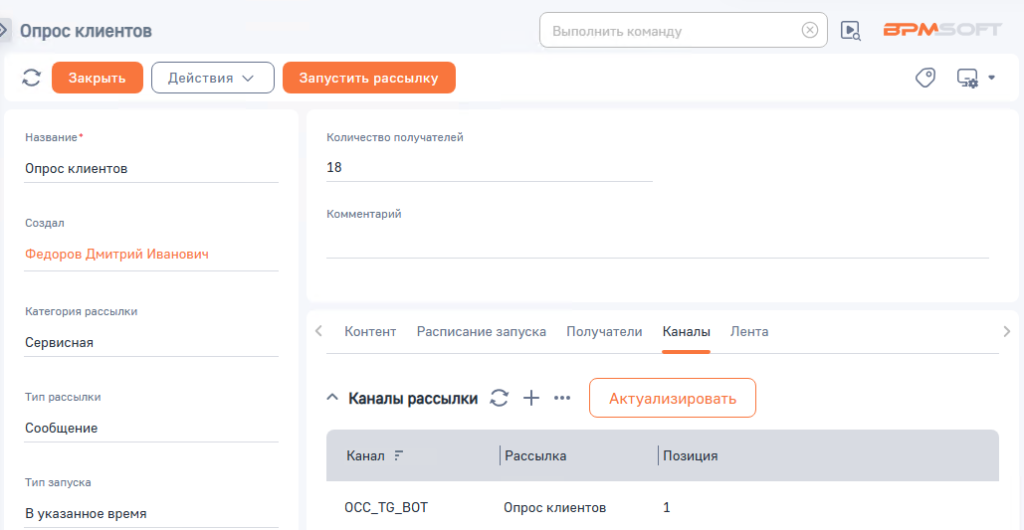This screenshot has width=1024, height=530.
Task: Collapse the Каналы рассылки section
Action: (332, 398)
